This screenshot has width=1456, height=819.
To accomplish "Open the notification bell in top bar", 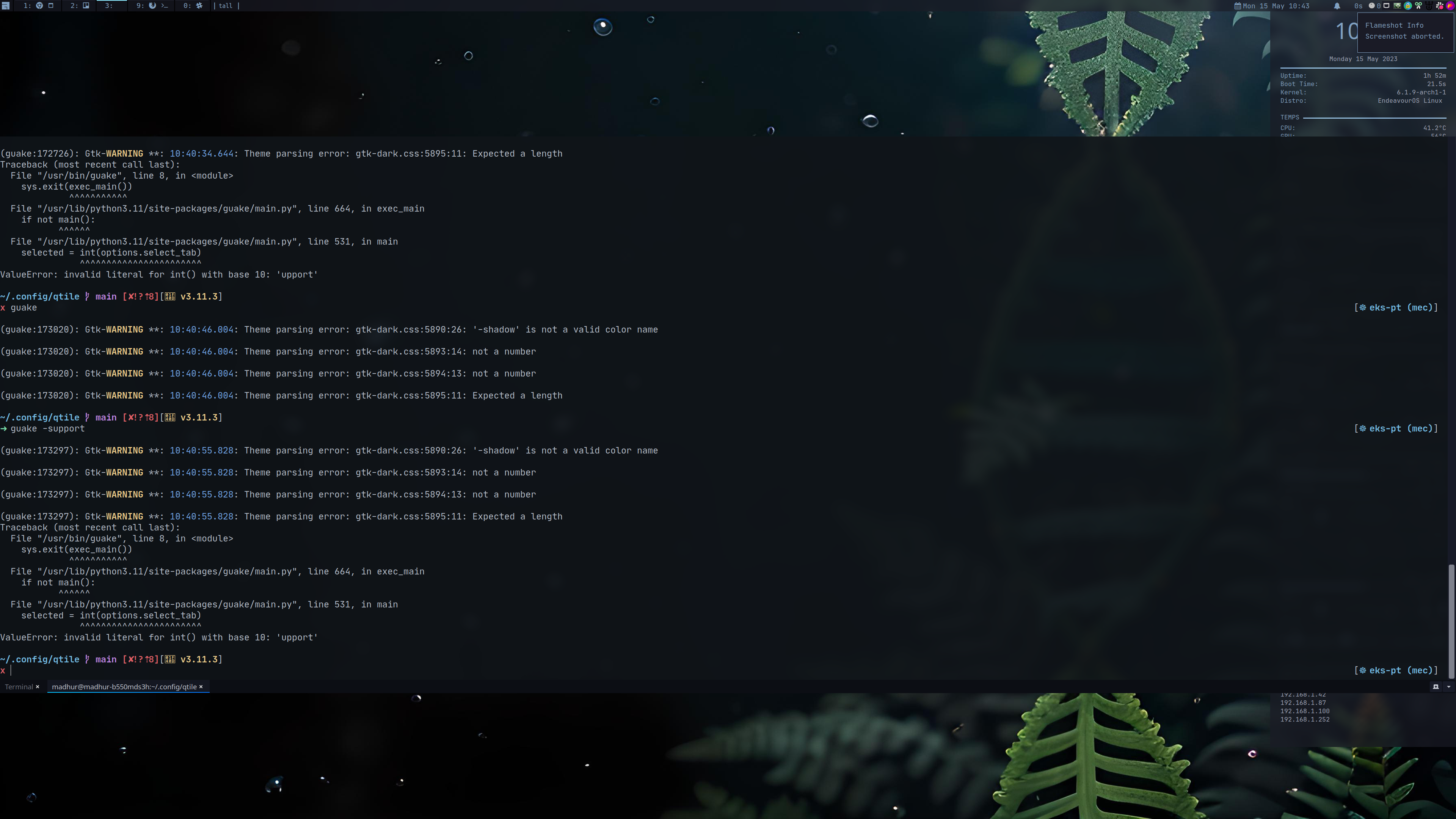I will (x=1337, y=6).
